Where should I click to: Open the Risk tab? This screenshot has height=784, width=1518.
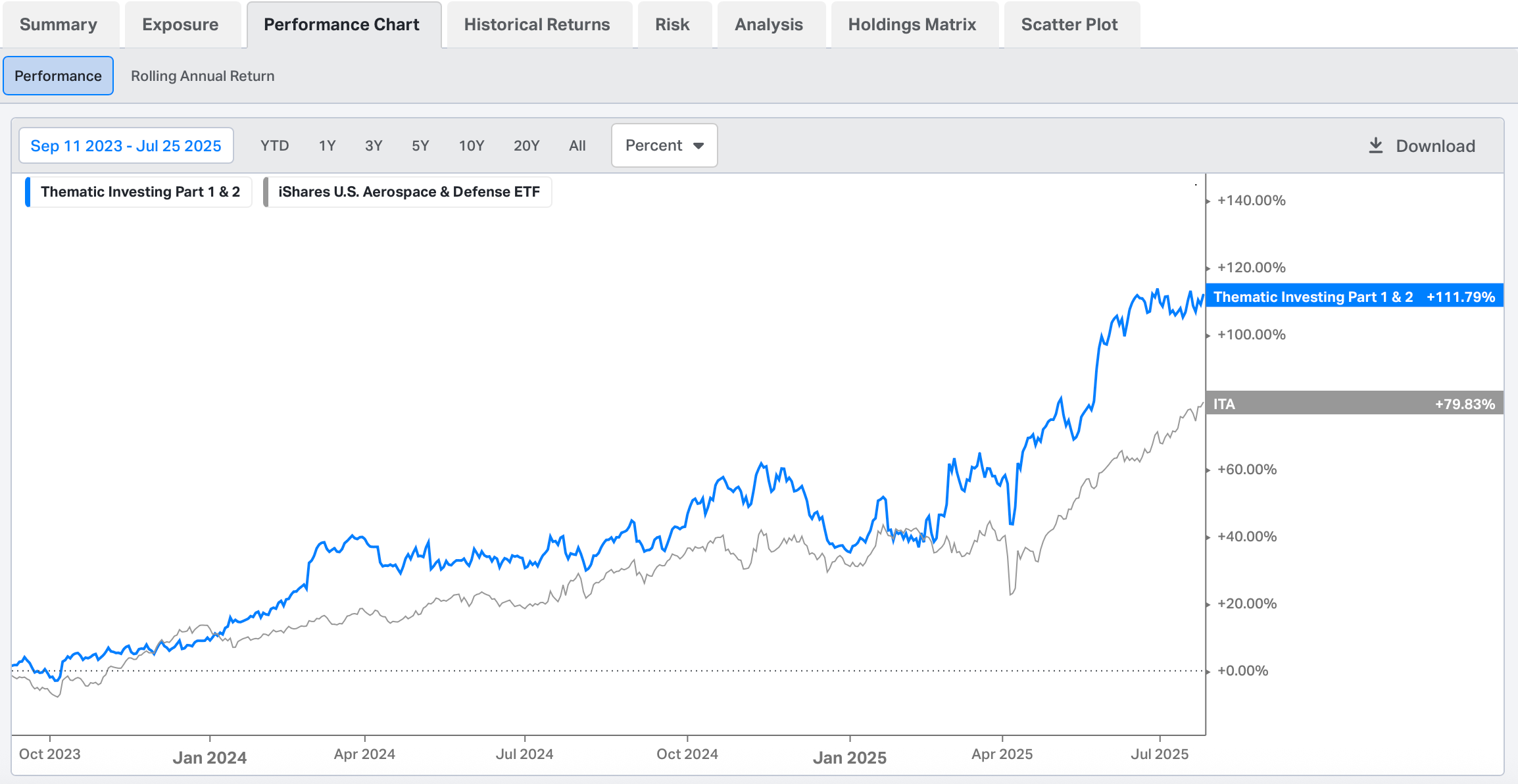pyautogui.click(x=672, y=24)
